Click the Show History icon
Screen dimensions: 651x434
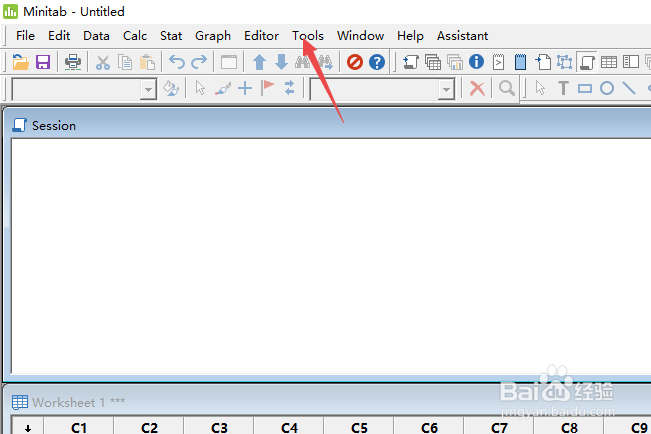(498, 62)
